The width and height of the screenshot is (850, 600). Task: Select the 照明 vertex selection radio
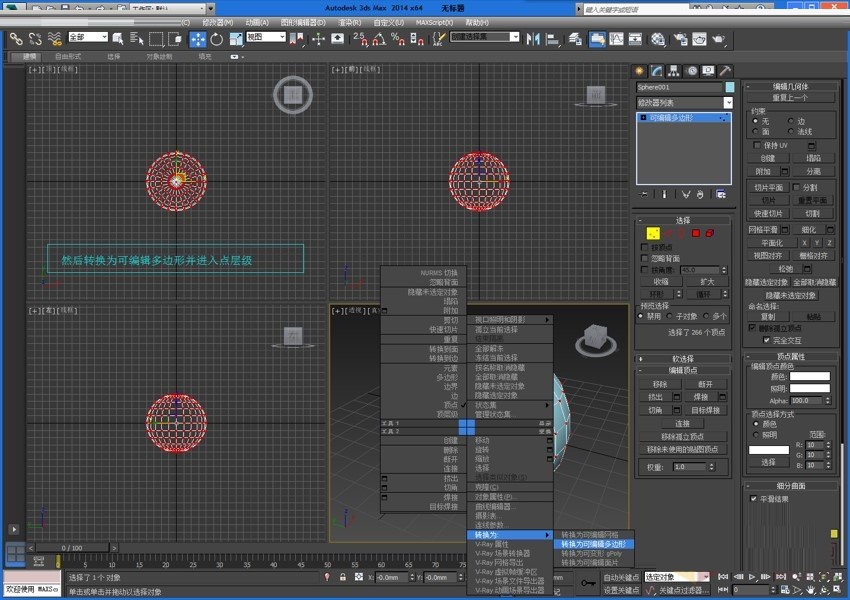click(756, 435)
